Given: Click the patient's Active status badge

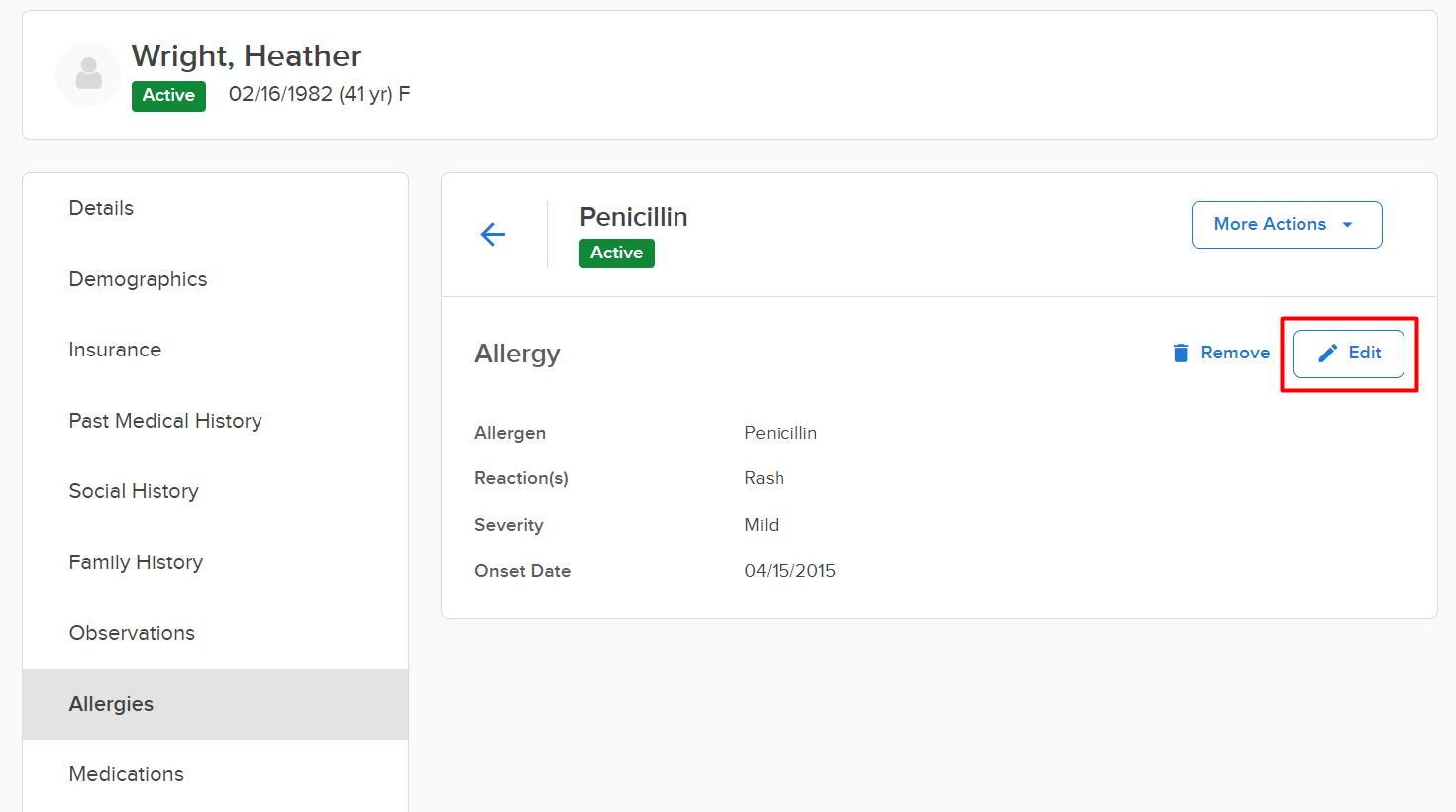Looking at the screenshot, I should click(x=168, y=96).
